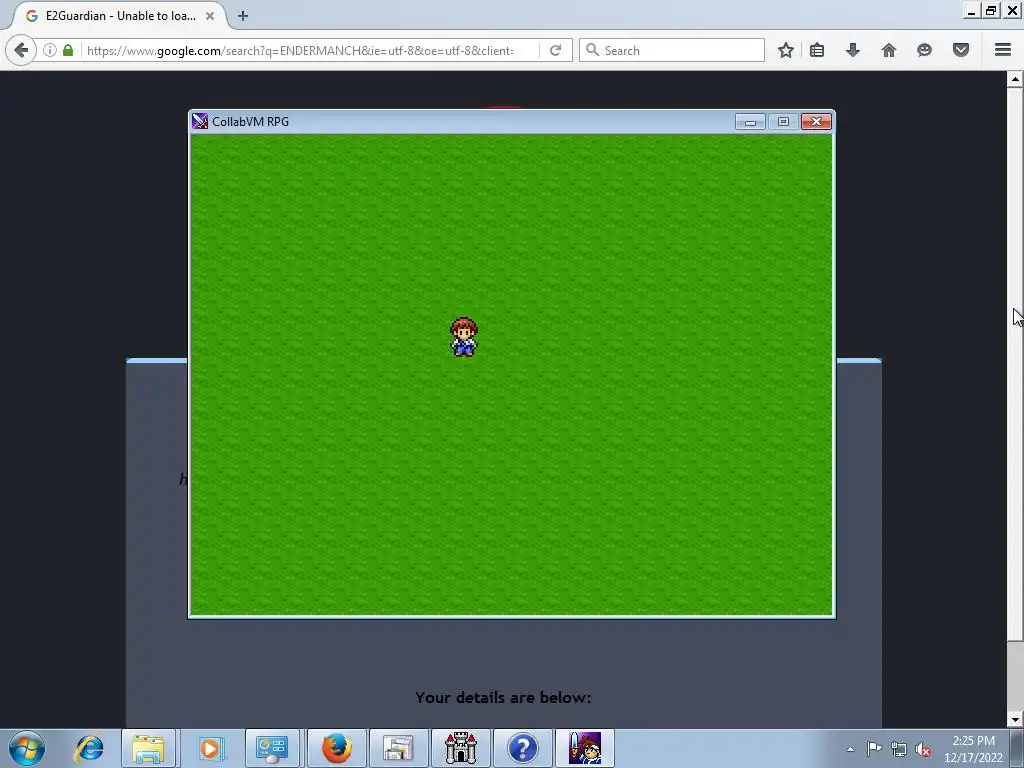Click the green padlock security icon
1024x768 pixels.
click(x=68, y=50)
